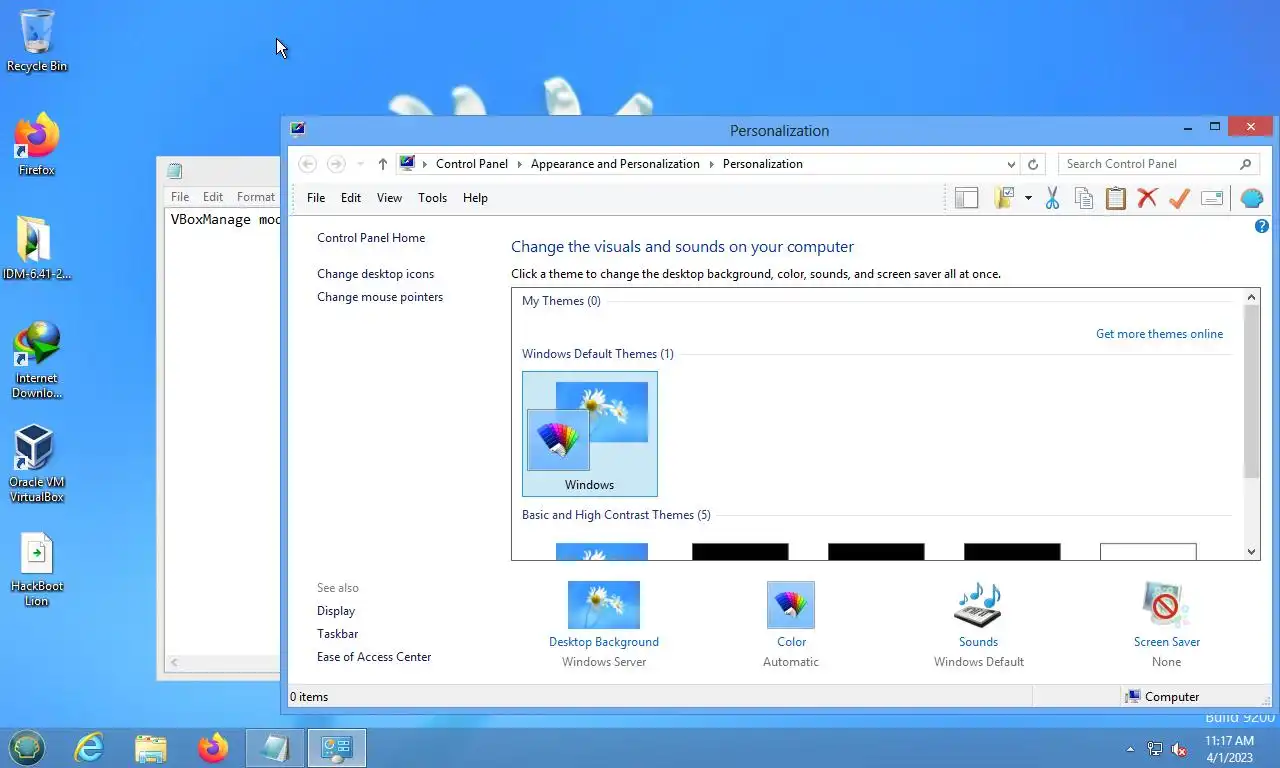Click the navigation pane toggle toolbar icon
Viewport: 1280px width, 768px height.
[966, 198]
